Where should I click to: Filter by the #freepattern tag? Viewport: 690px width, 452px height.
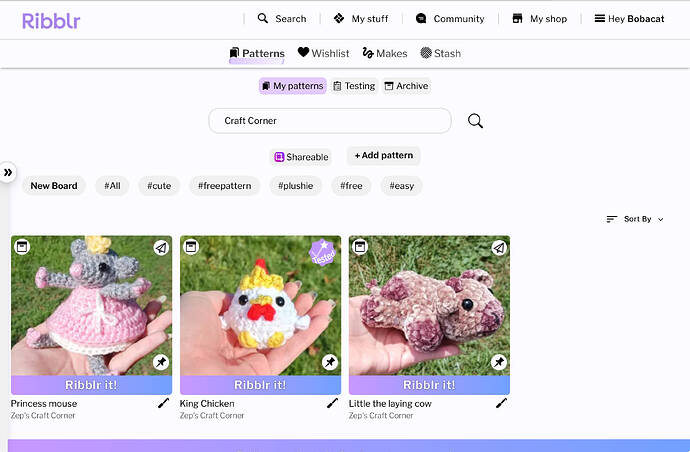224,186
